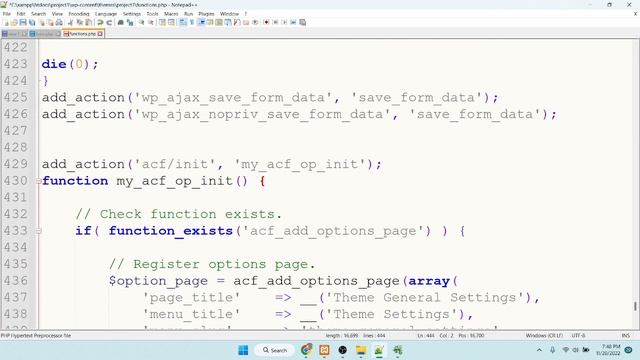Screen dimensions: 640x360
Task: Open the Document Map panel icon
Action: (219, 22)
